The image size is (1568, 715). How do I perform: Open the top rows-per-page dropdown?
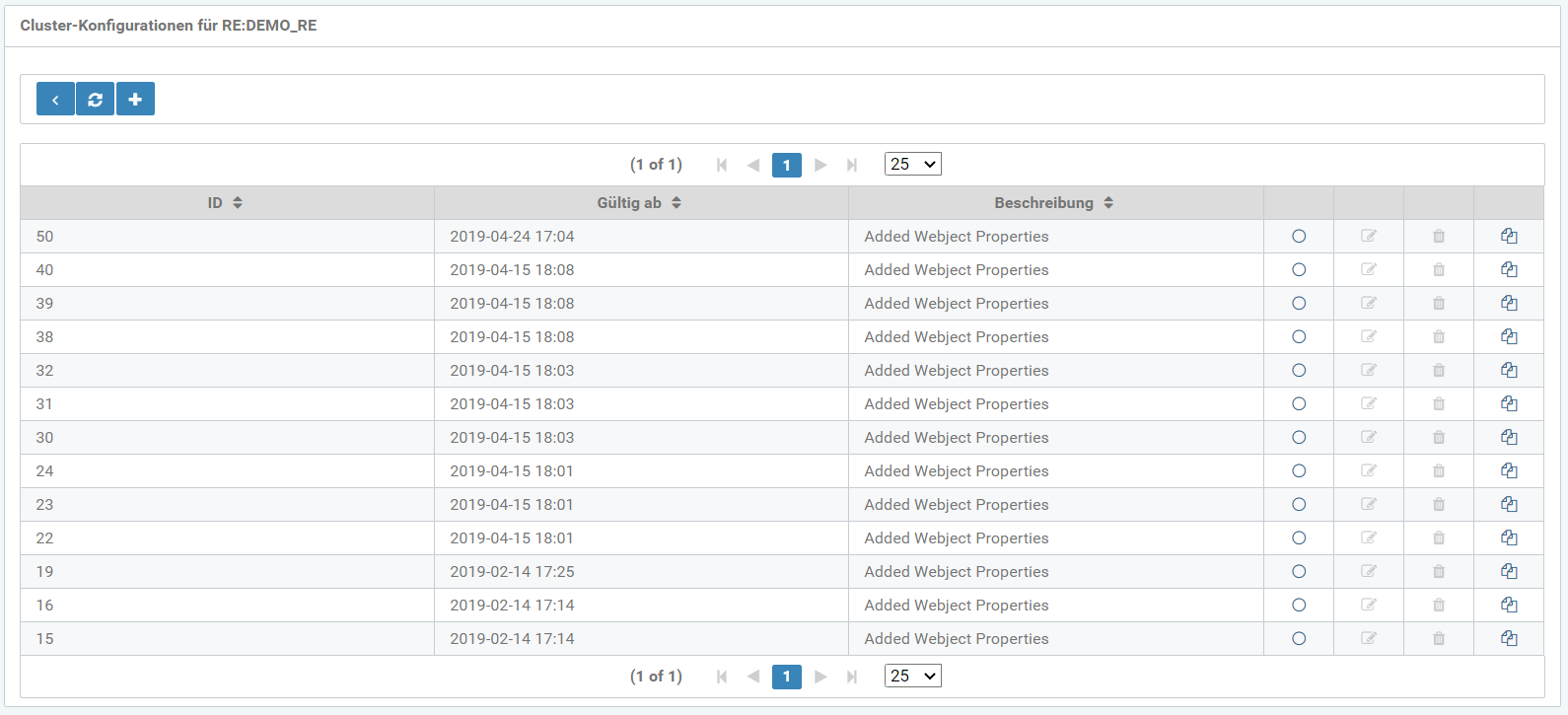[912, 165]
